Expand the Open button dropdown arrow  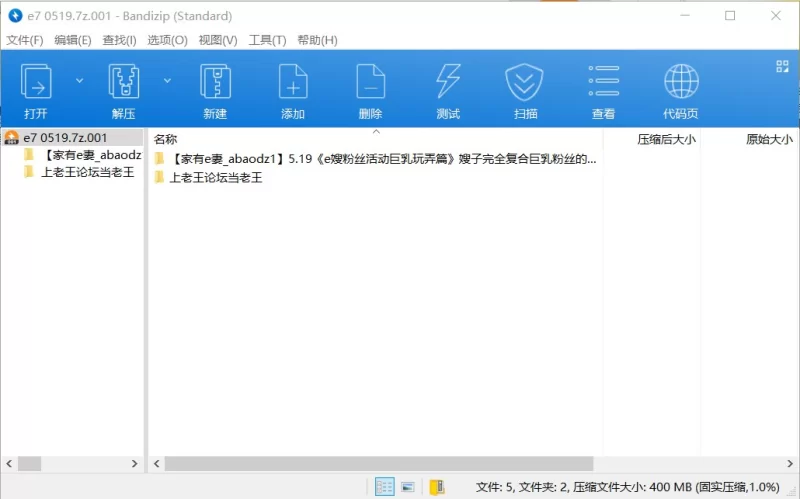(80, 81)
